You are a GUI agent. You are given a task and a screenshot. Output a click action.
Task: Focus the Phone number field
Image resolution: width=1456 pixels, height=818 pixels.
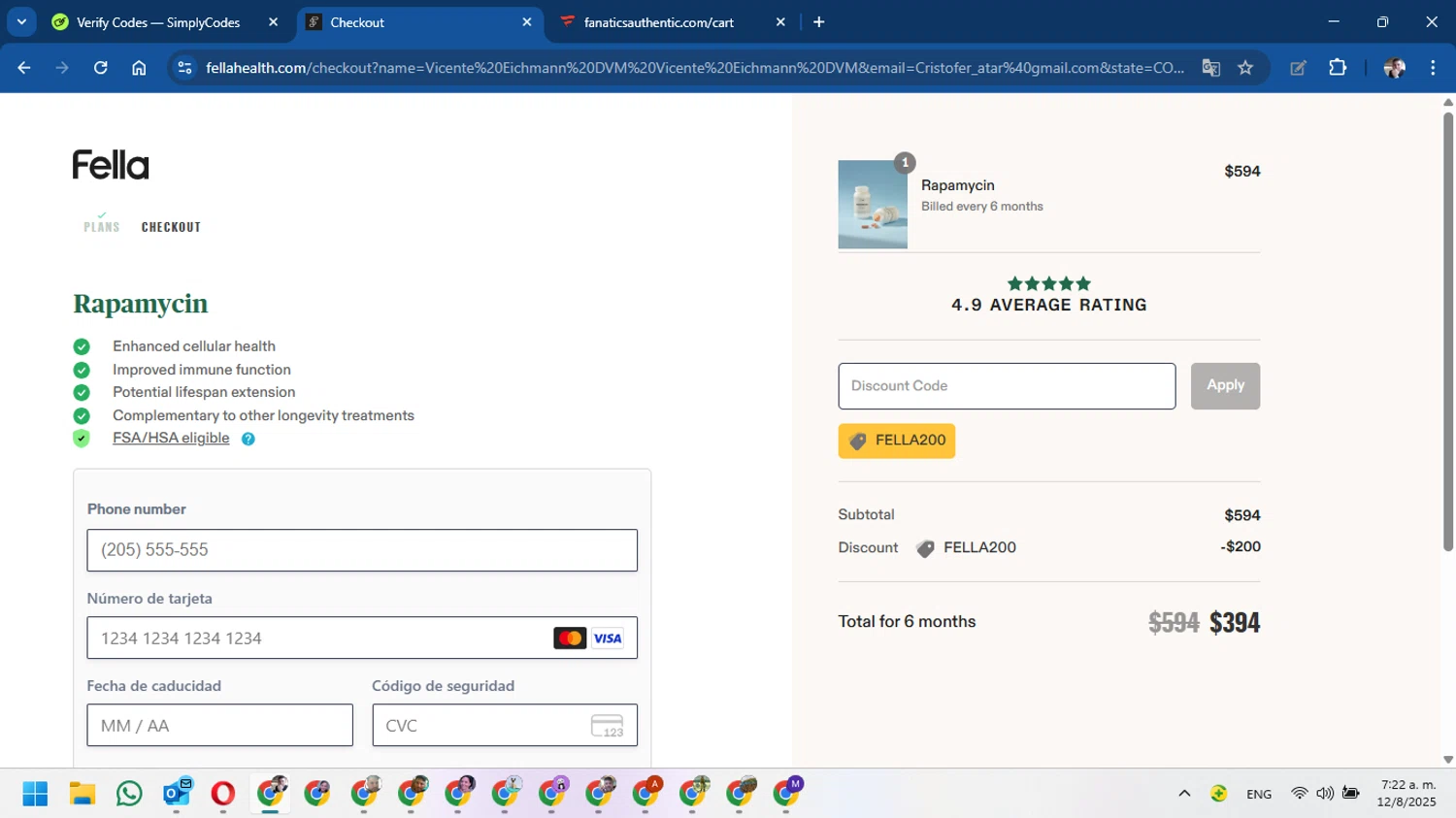click(x=362, y=550)
